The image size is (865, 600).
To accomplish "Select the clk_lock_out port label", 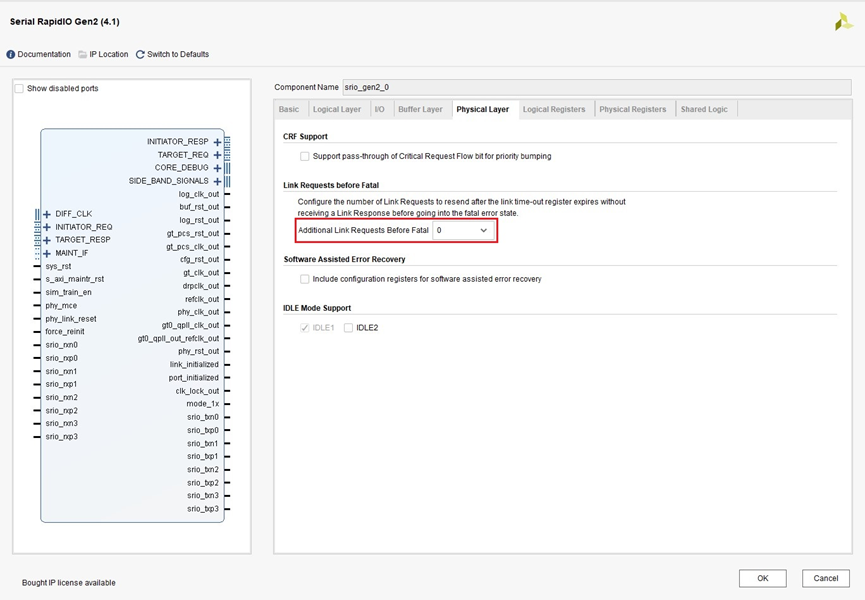I will tap(197, 391).
